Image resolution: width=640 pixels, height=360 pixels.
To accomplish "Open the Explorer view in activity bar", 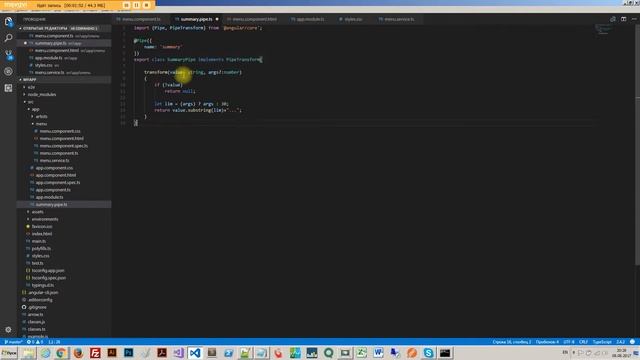I will point(8,21).
